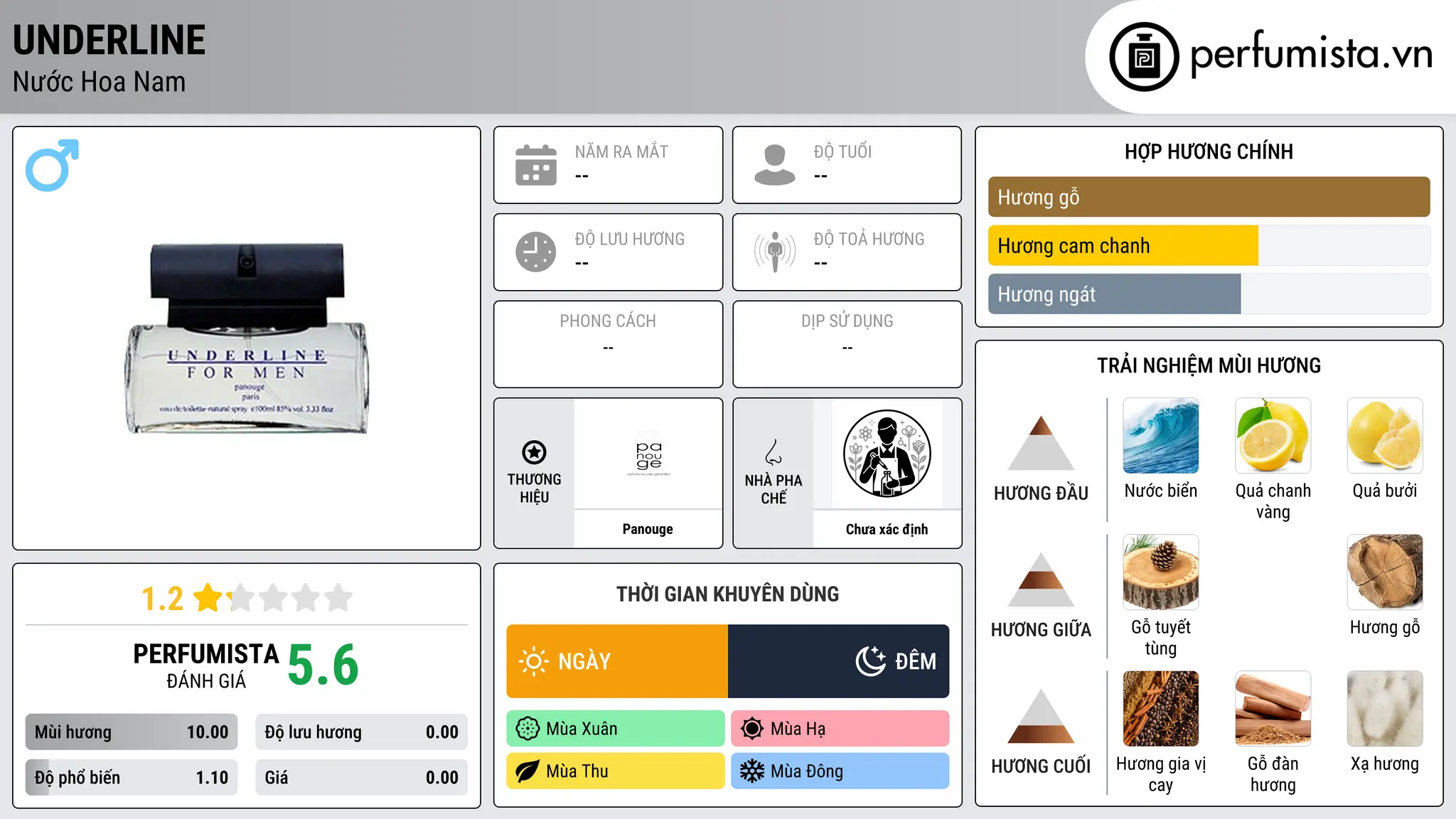Click the UNDERLINE page title
Screen dimensions: 1456x819
pyautogui.click(x=109, y=40)
